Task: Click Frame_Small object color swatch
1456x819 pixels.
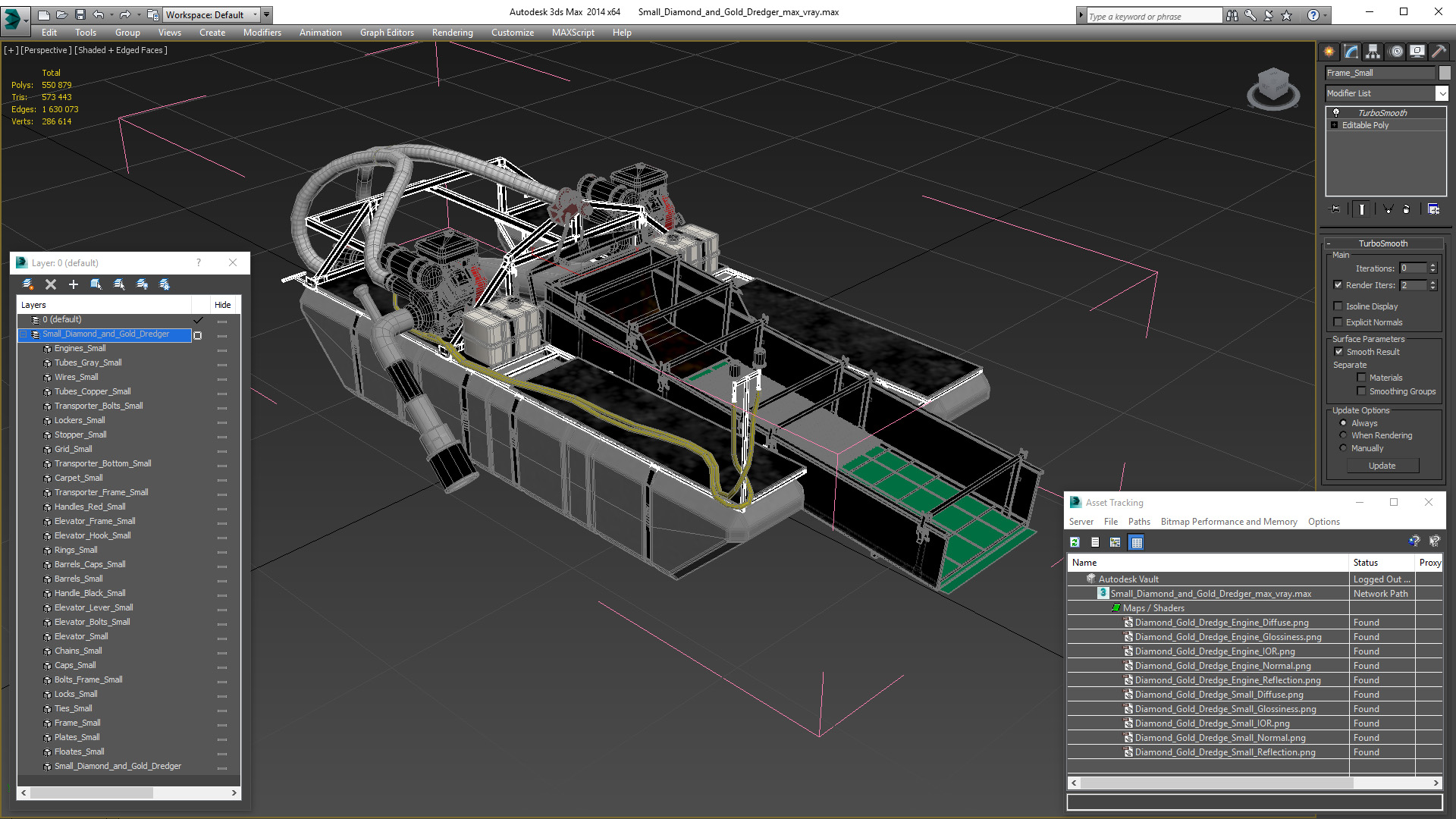Action: 1445,73
